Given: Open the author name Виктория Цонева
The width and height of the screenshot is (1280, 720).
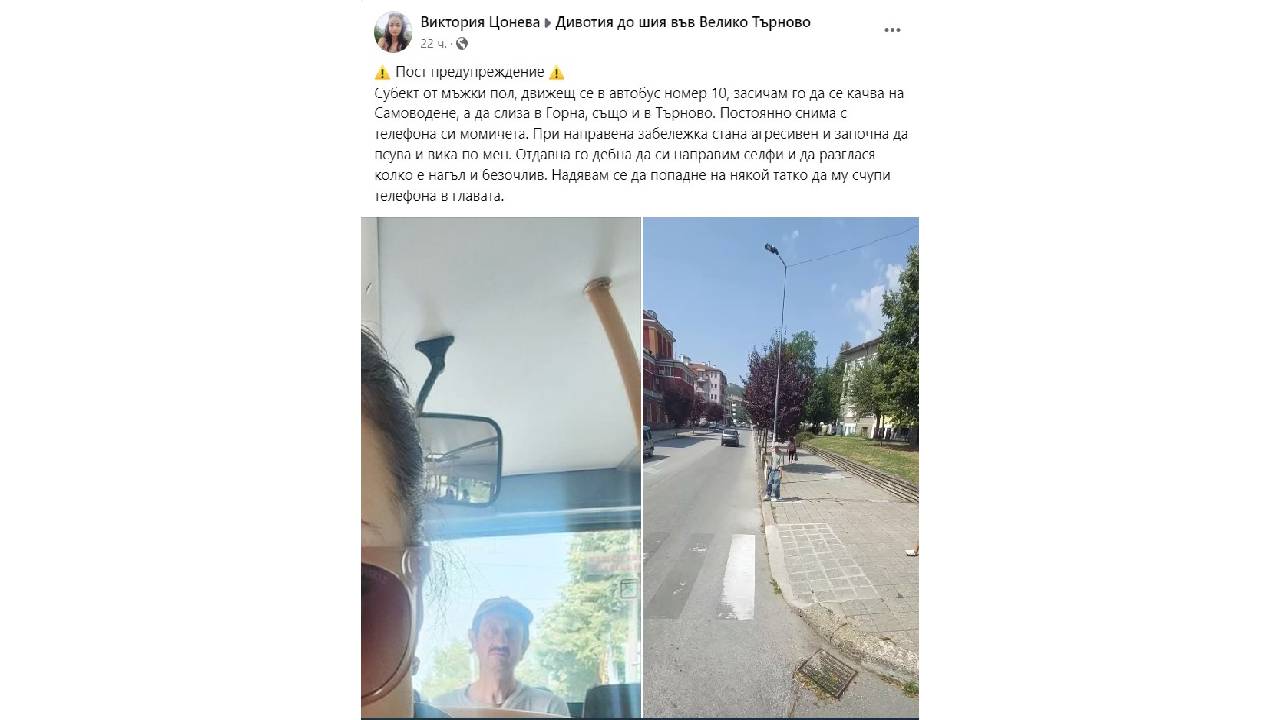Looking at the screenshot, I should pyautogui.click(x=480, y=22).
